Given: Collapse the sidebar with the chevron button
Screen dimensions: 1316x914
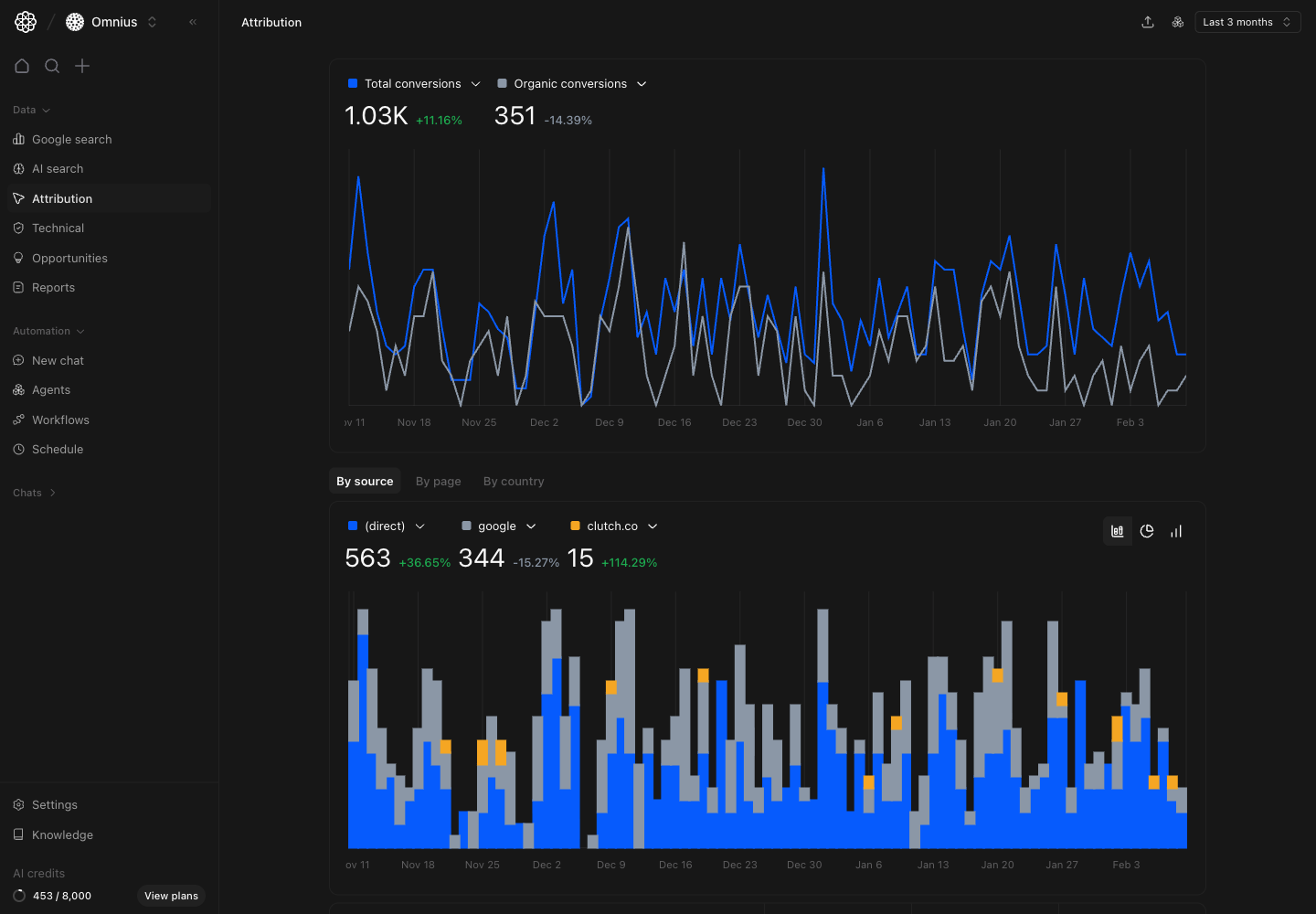Looking at the screenshot, I should (x=192, y=22).
